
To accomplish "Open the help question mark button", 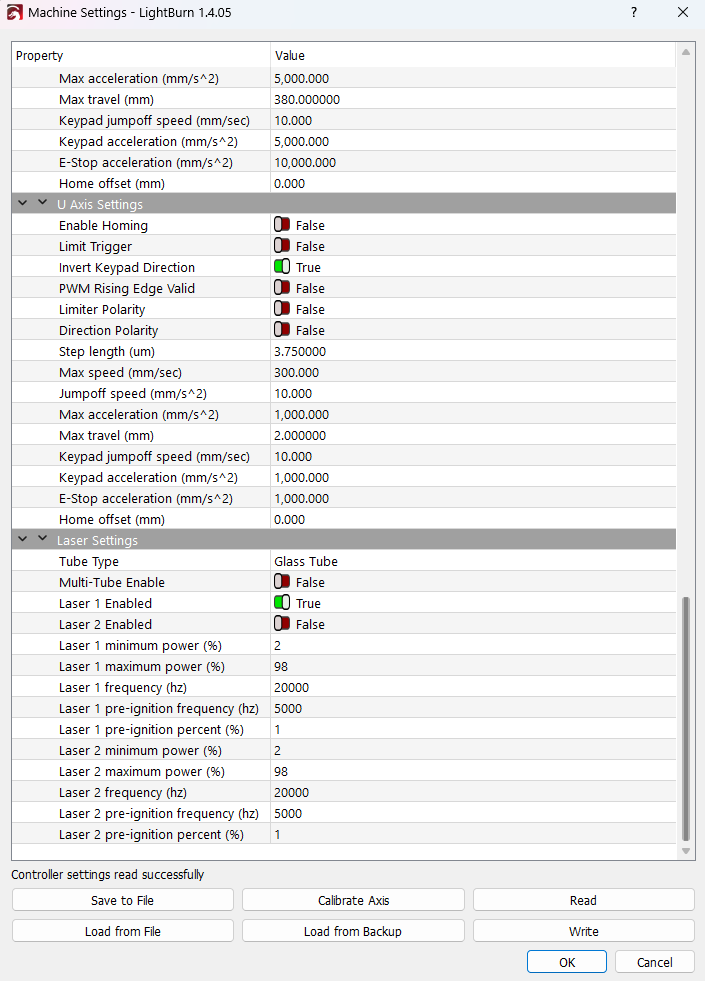I will tap(634, 13).
